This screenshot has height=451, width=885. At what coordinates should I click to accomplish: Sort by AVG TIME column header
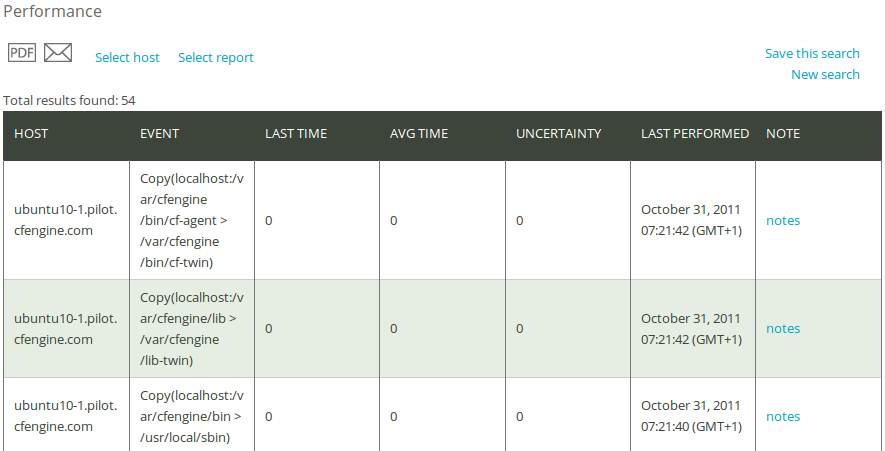pos(419,134)
